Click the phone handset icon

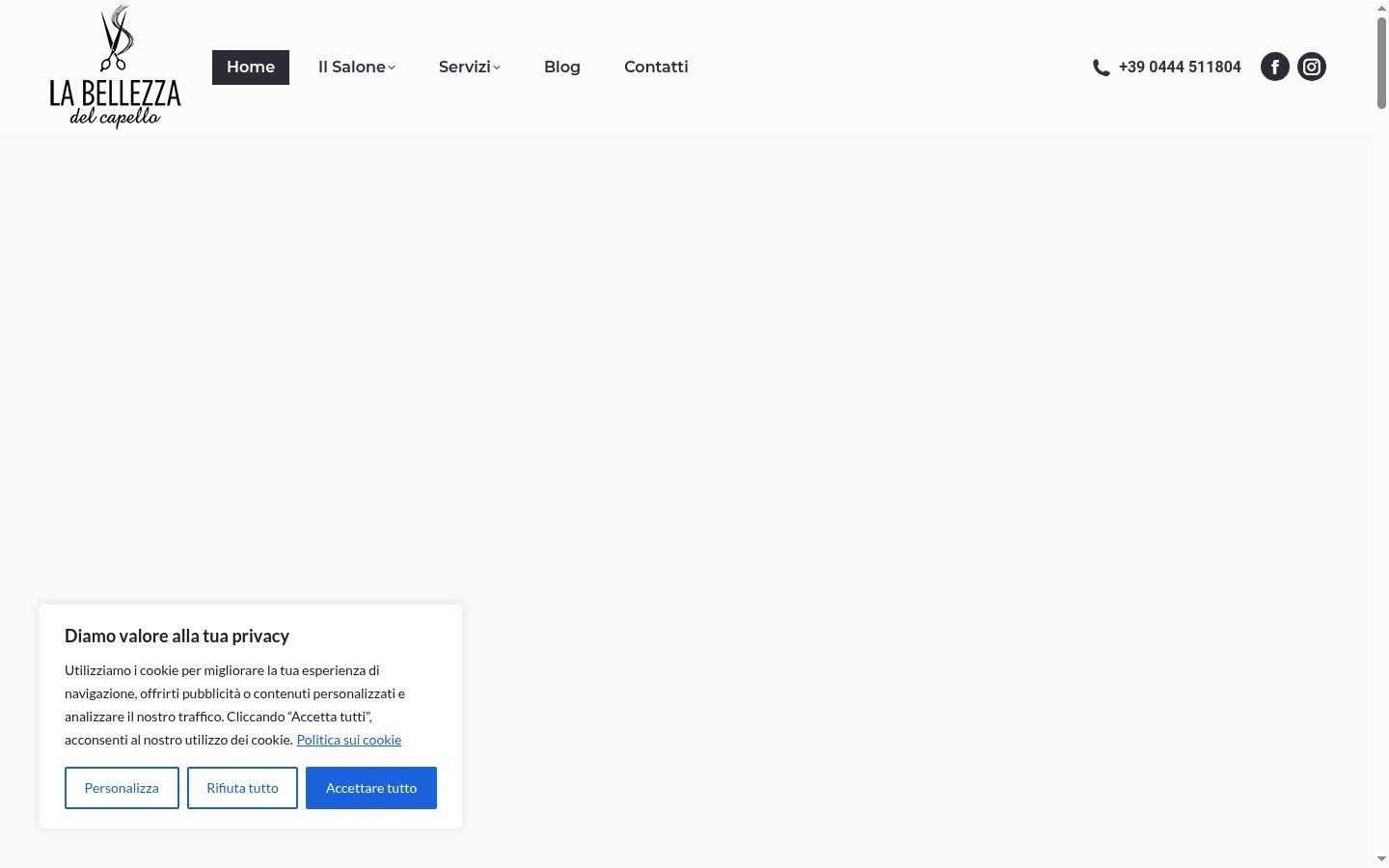coord(1102,68)
